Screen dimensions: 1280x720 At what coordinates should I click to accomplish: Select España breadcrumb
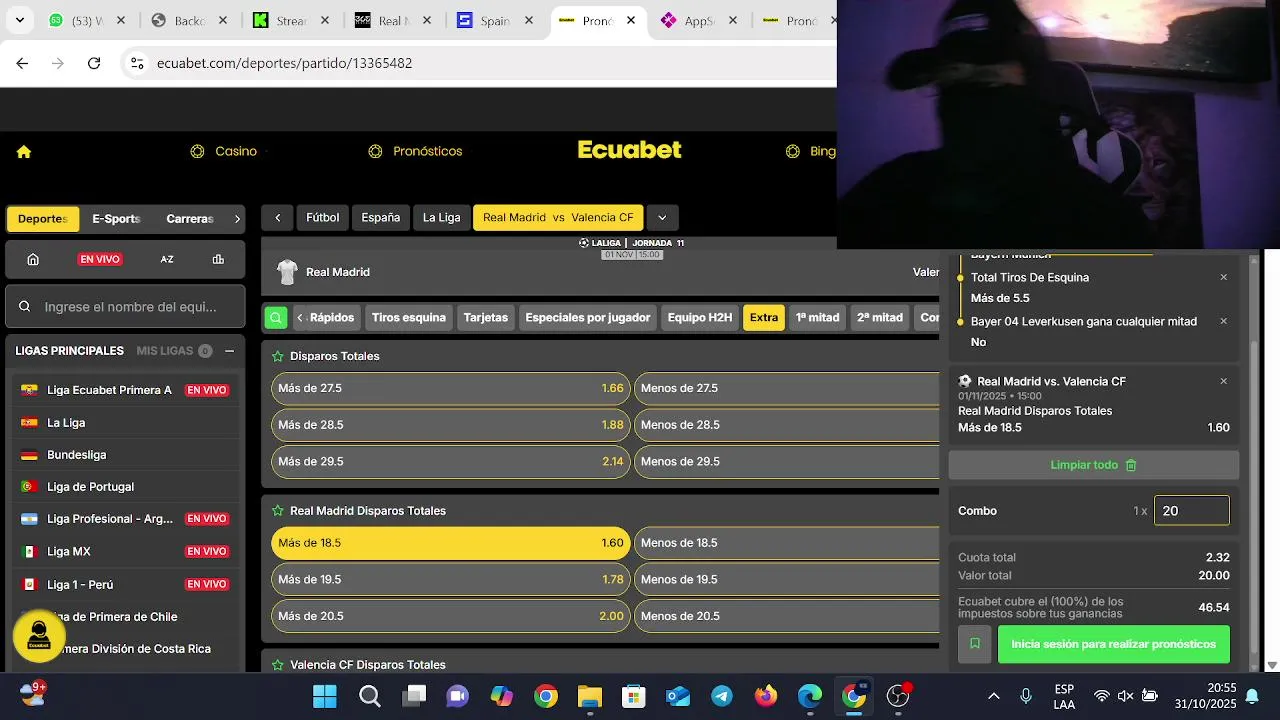(380, 218)
